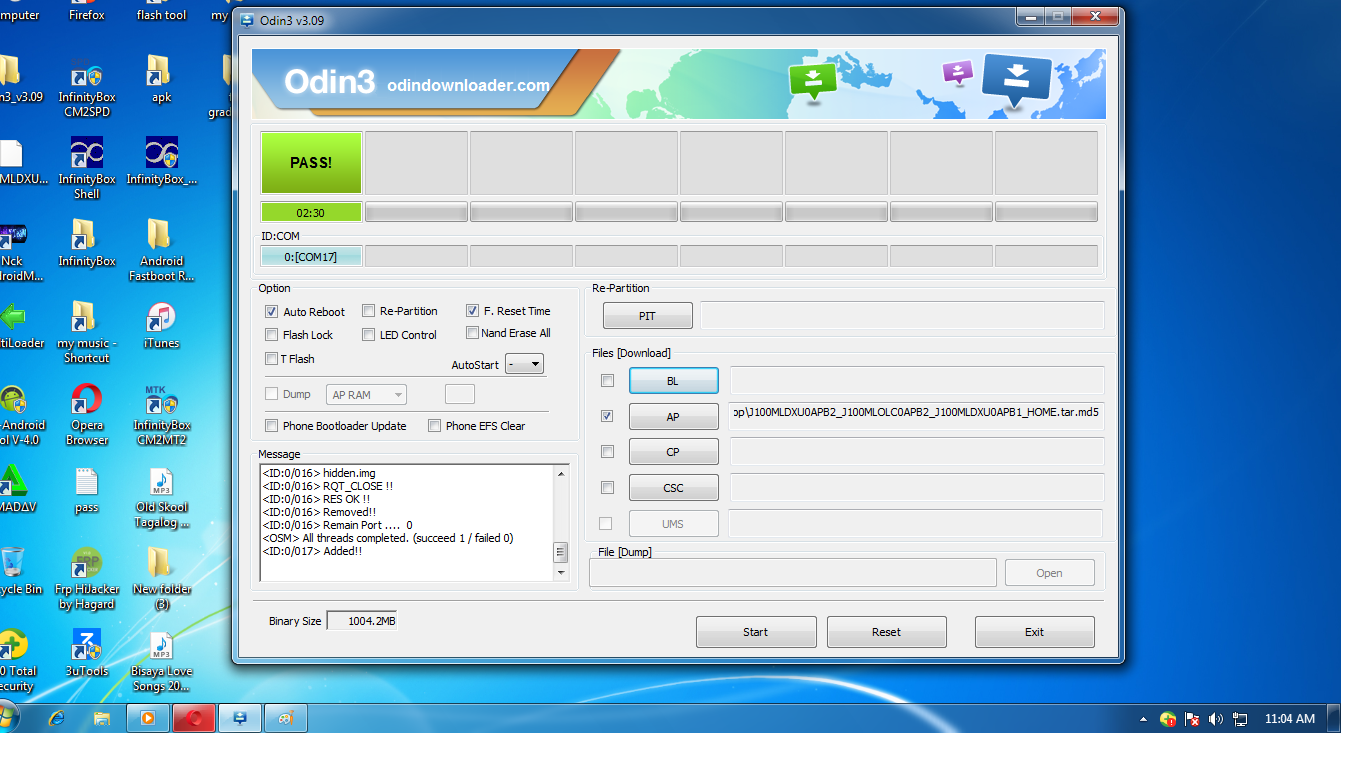Open the InfinityBox CM2MT2 shortcut

[161, 415]
